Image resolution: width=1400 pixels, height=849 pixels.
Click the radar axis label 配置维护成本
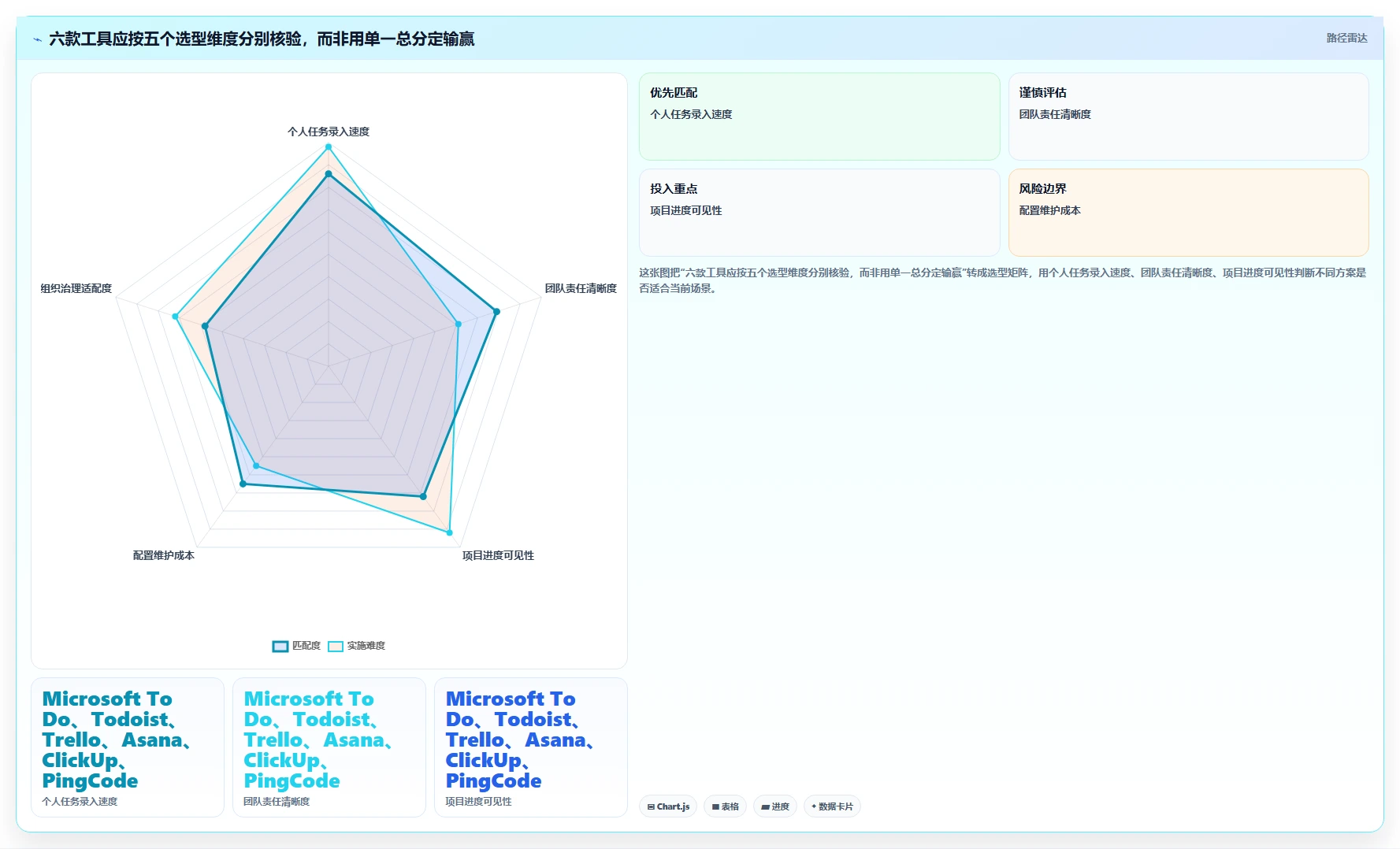[x=163, y=555]
